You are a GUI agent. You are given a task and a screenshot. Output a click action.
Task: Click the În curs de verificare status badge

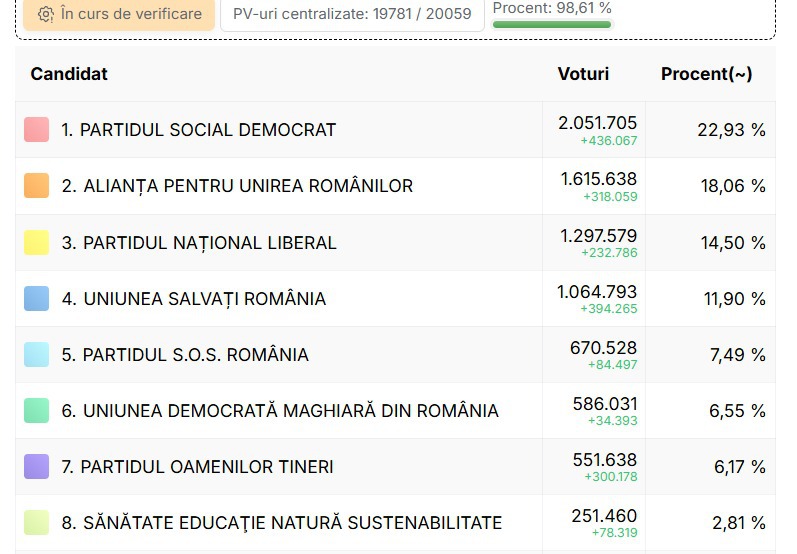pyautogui.click(x=119, y=14)
